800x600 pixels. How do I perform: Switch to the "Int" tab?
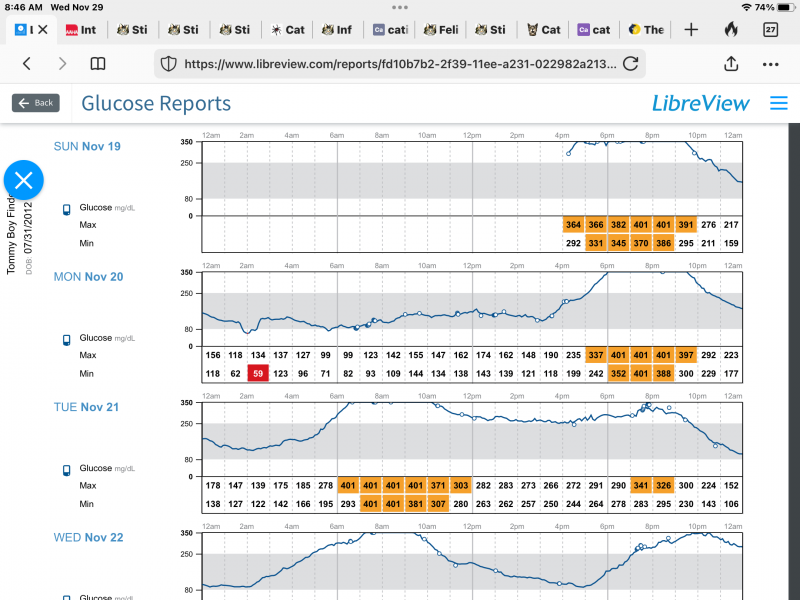[81, 30]
